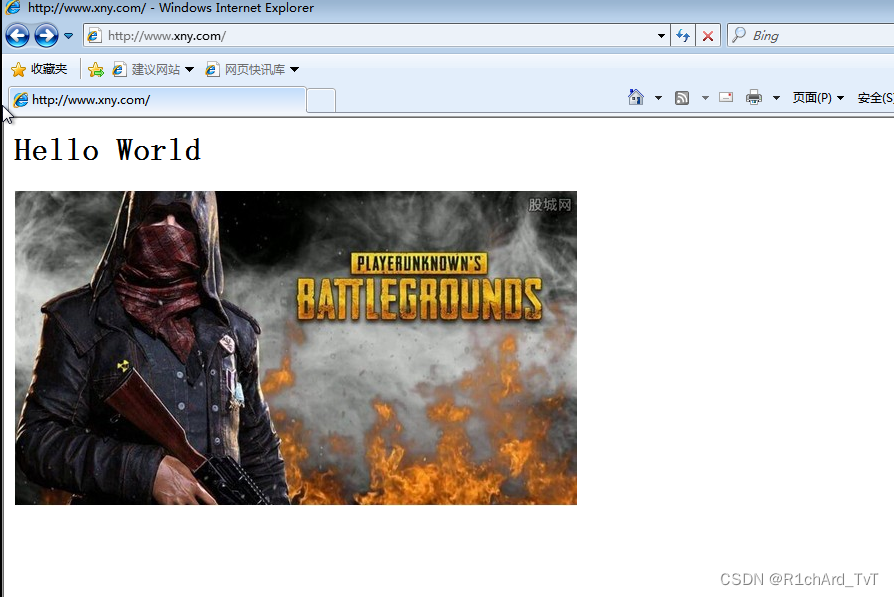Add to favorites bar star-arrow icon
The width and height of the screenshot is (894, 597).
tap(96, 70)
